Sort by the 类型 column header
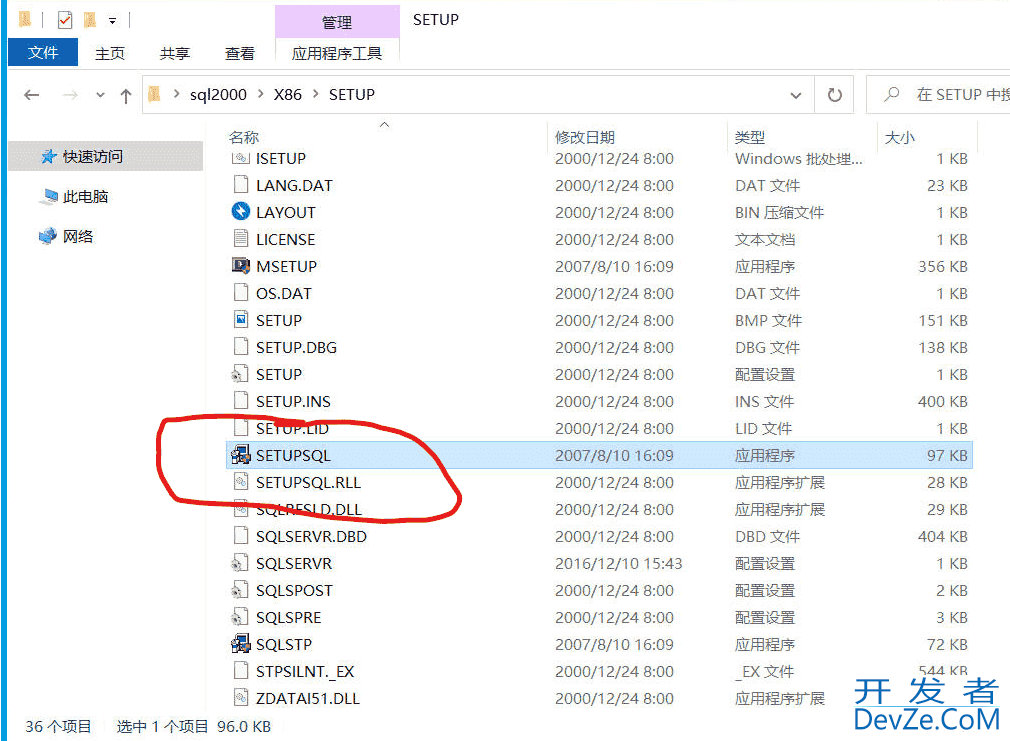1010x741 pixels. [750, 137]
